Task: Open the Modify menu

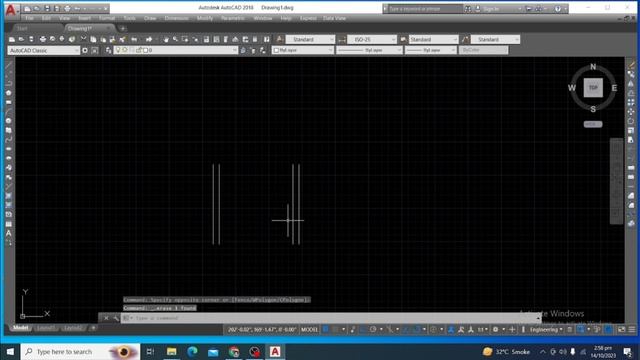Action: coord(204,18)
